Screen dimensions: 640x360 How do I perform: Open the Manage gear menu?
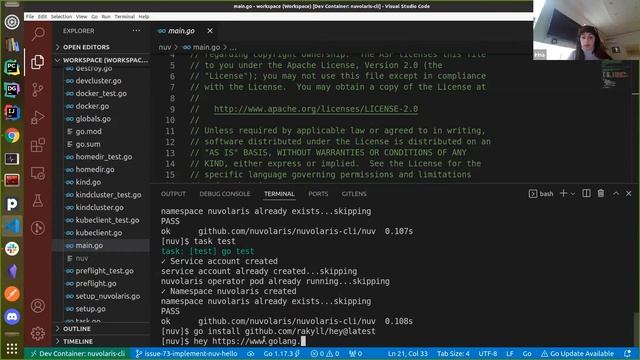38,333
